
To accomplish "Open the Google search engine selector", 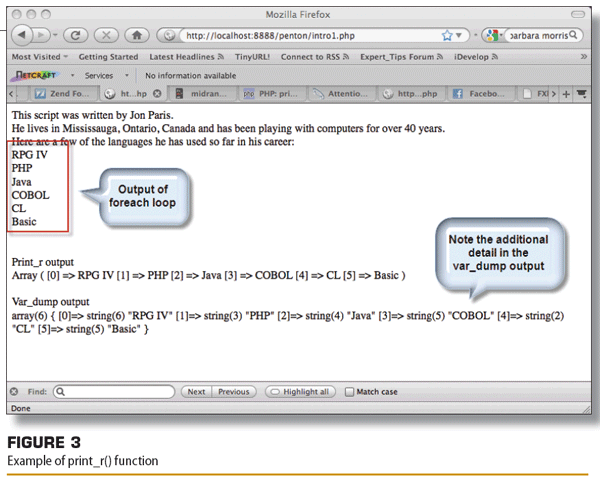I will [x=493, y=36].
